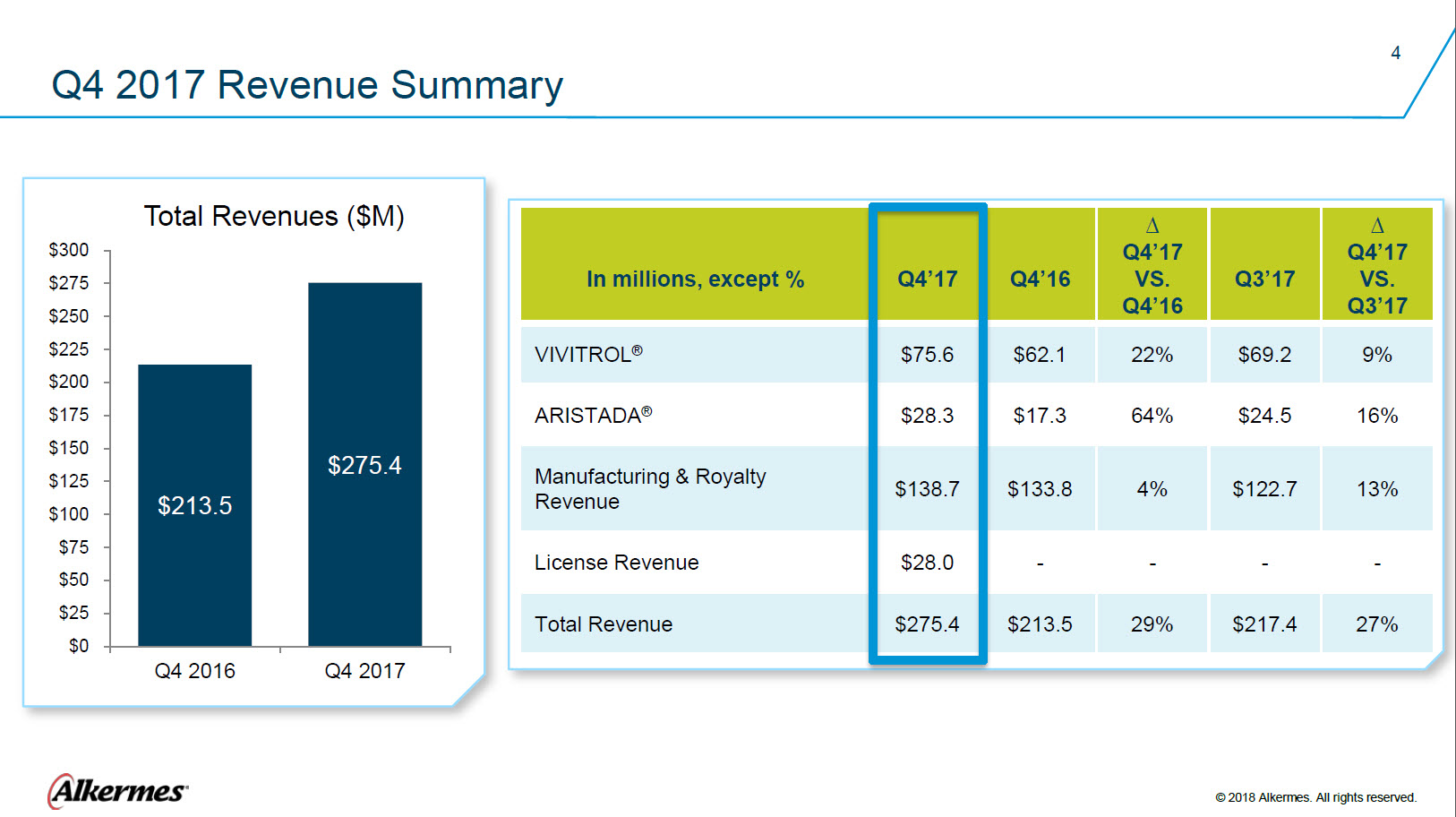
Task: Click the Q4'17 column header
Action: point(928,279)
